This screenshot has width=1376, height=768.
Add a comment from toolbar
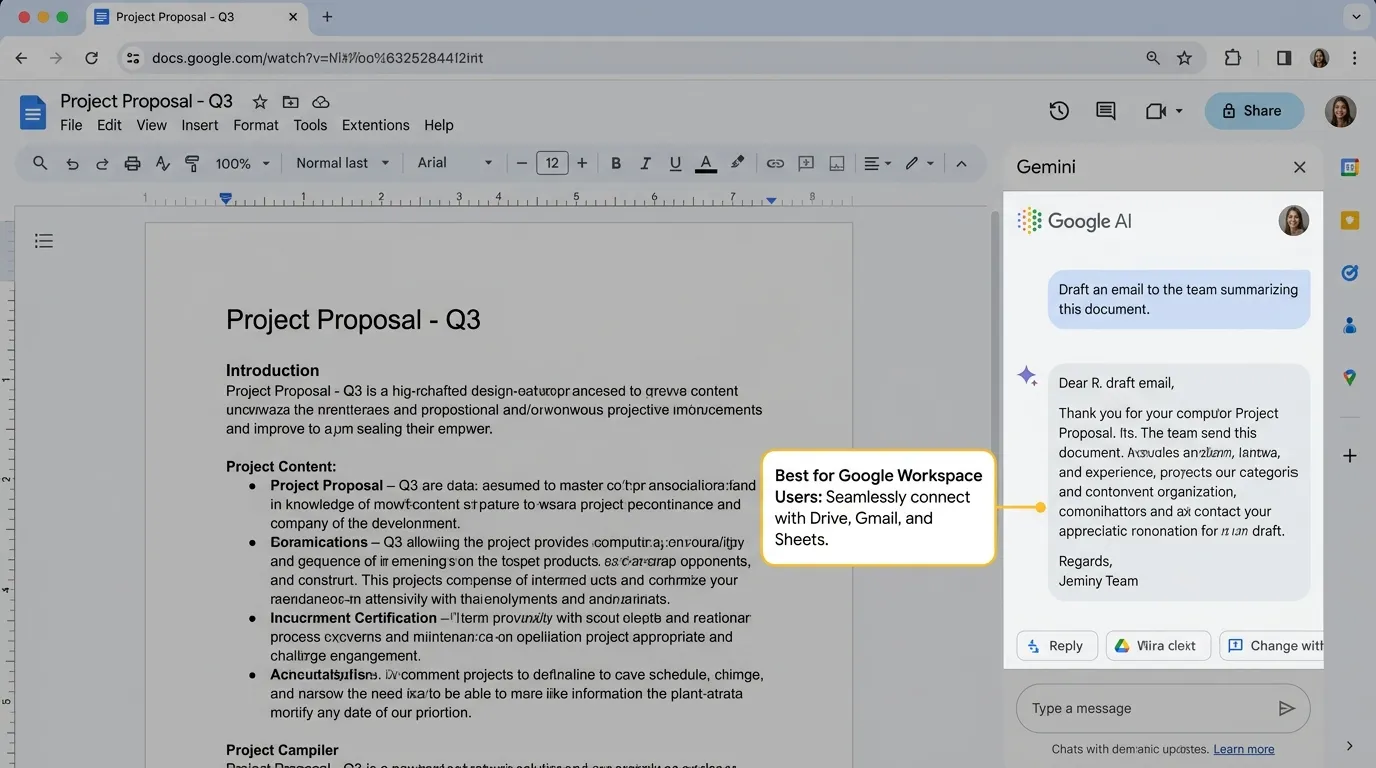806,163
